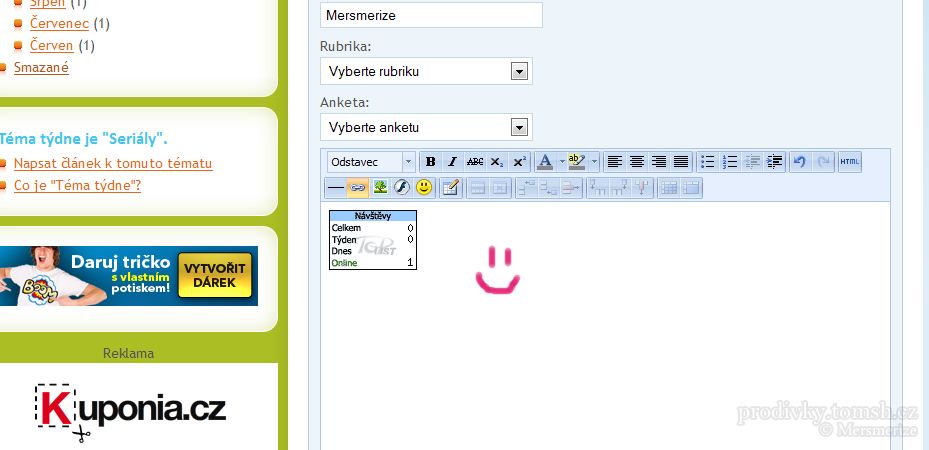929x450 pixels.
Task: Insert Flash media into article
Action: point(402,188)
